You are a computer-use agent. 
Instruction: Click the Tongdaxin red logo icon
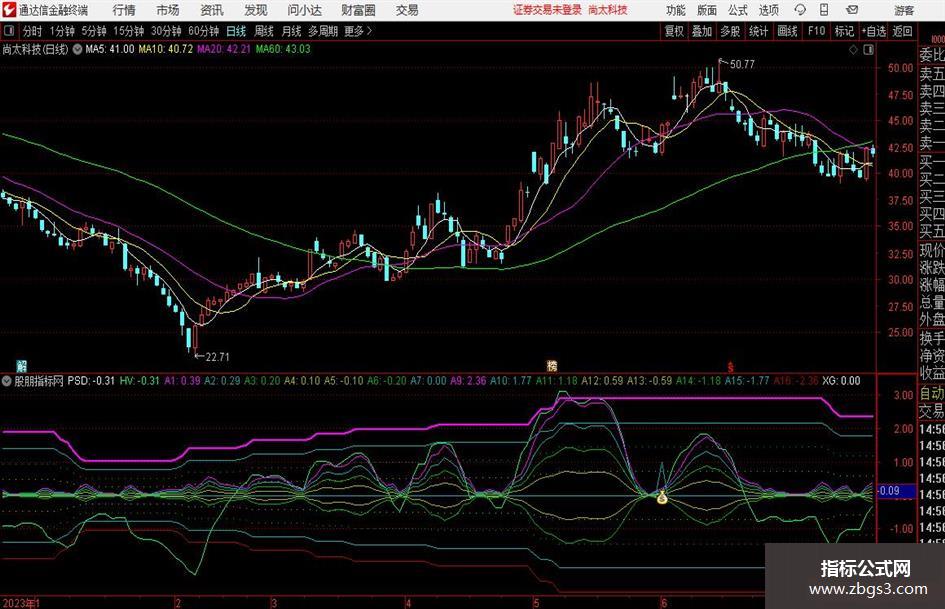[x=8, y=10]
